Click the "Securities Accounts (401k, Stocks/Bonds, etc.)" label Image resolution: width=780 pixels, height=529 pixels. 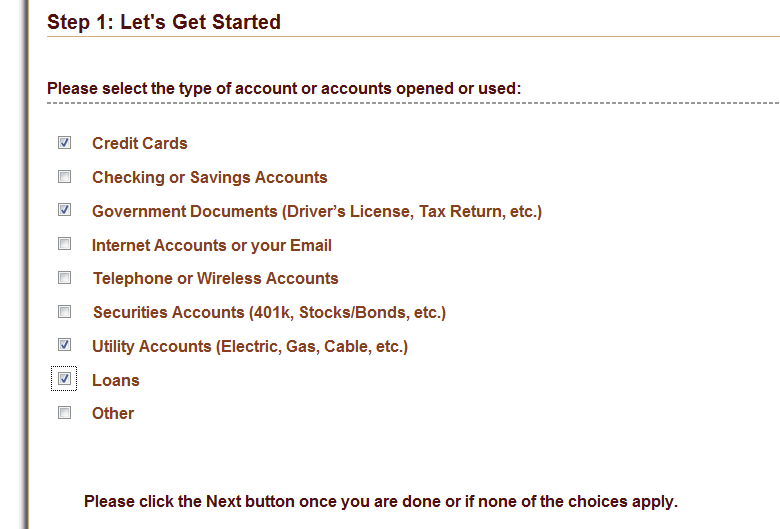269,313
